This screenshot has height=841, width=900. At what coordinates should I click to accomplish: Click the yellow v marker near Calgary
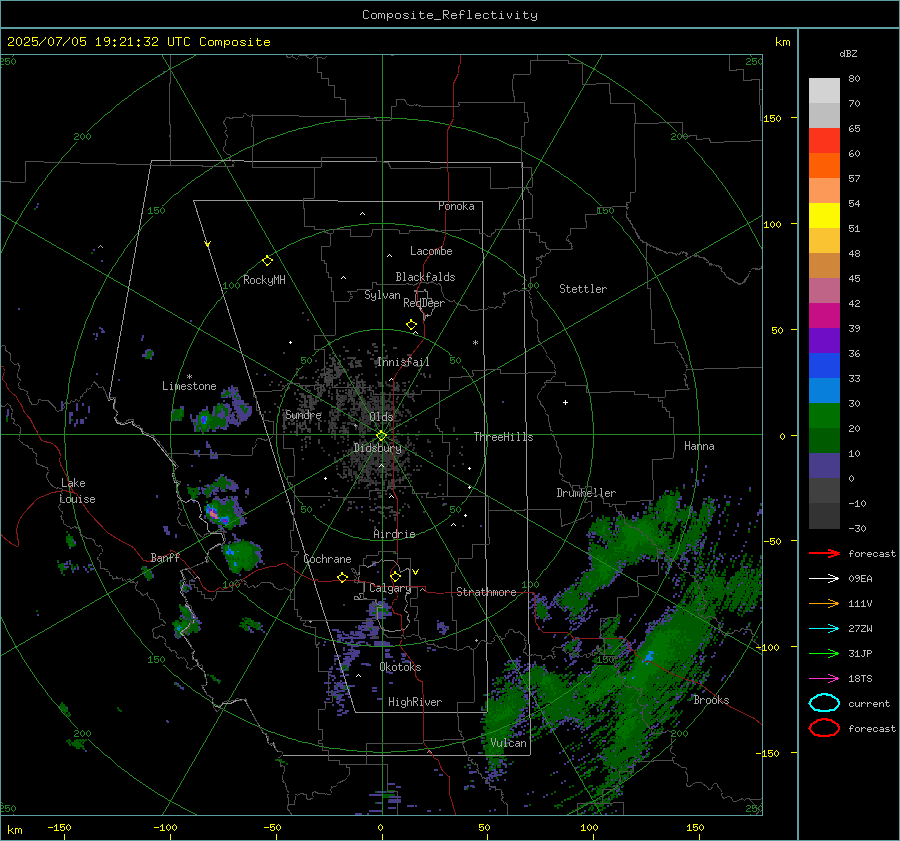point(416,572)
